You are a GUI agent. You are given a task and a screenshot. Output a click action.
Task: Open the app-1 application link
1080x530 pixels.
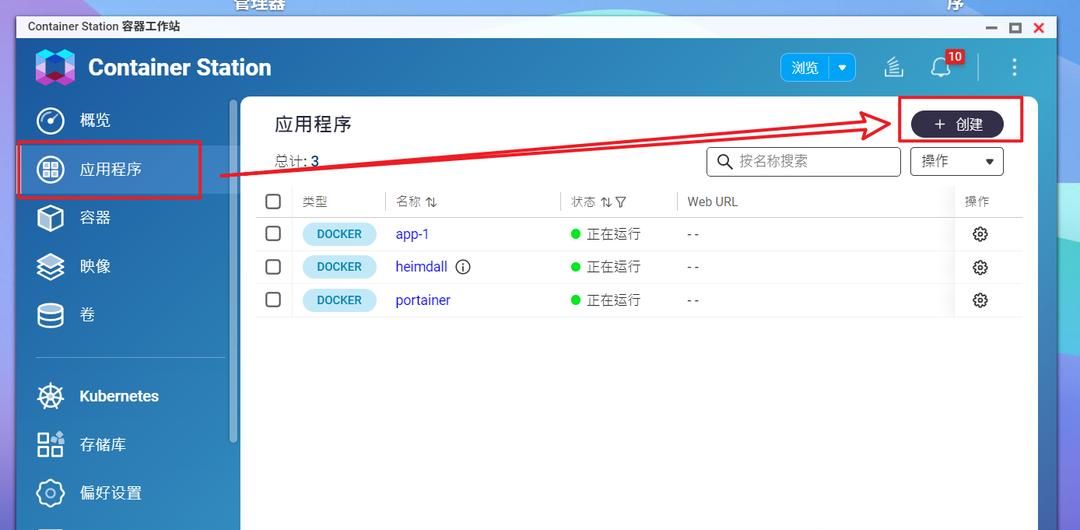pyautogui.click(x=412, y=234)
